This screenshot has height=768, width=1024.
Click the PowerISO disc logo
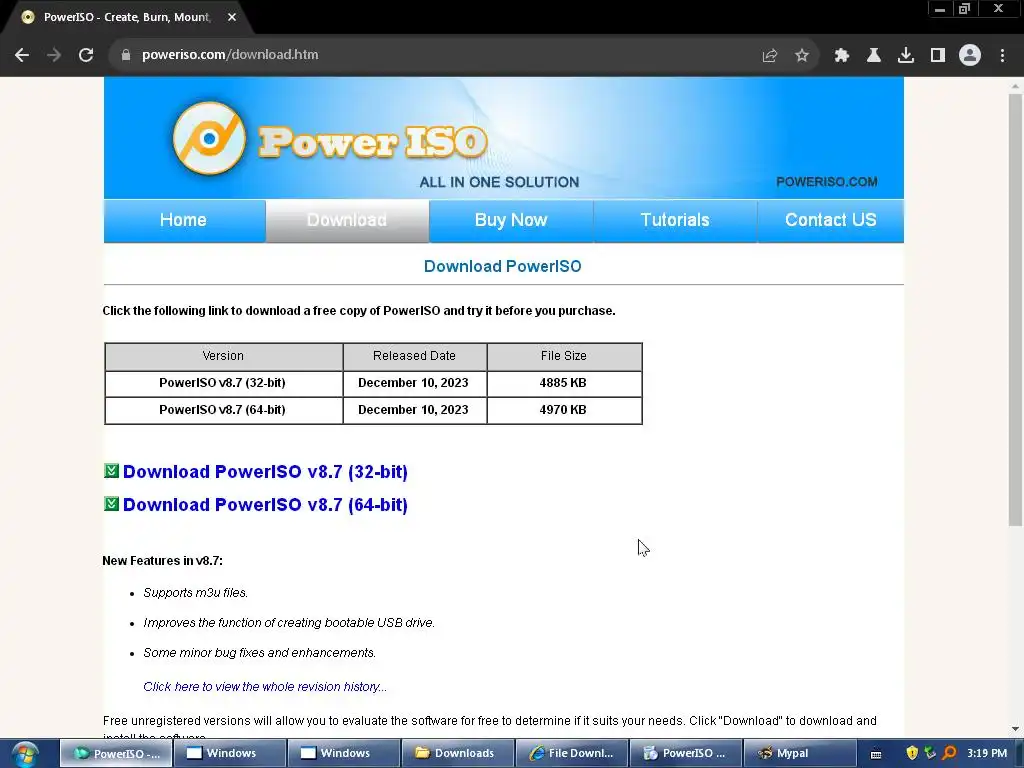tap(209, 138)
